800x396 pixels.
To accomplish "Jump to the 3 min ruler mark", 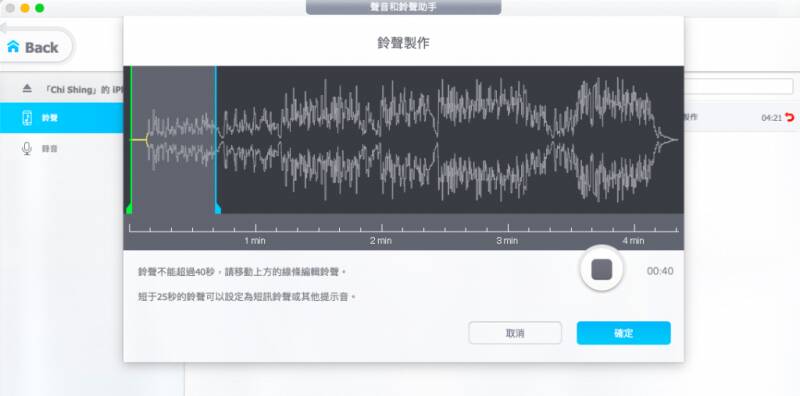I will [507, 240].
